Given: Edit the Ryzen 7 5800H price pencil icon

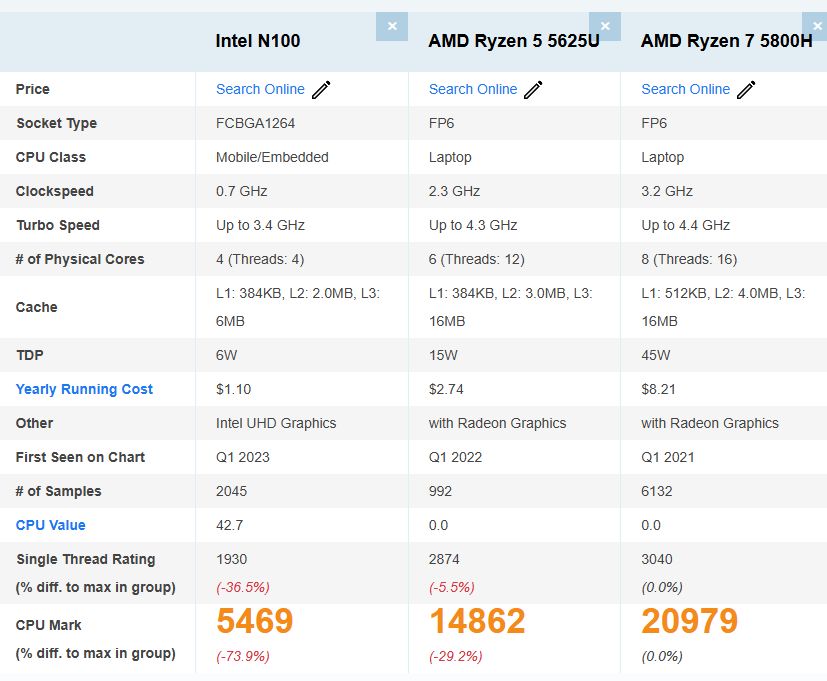Looking at the screenshot, I should pos(746,90).
